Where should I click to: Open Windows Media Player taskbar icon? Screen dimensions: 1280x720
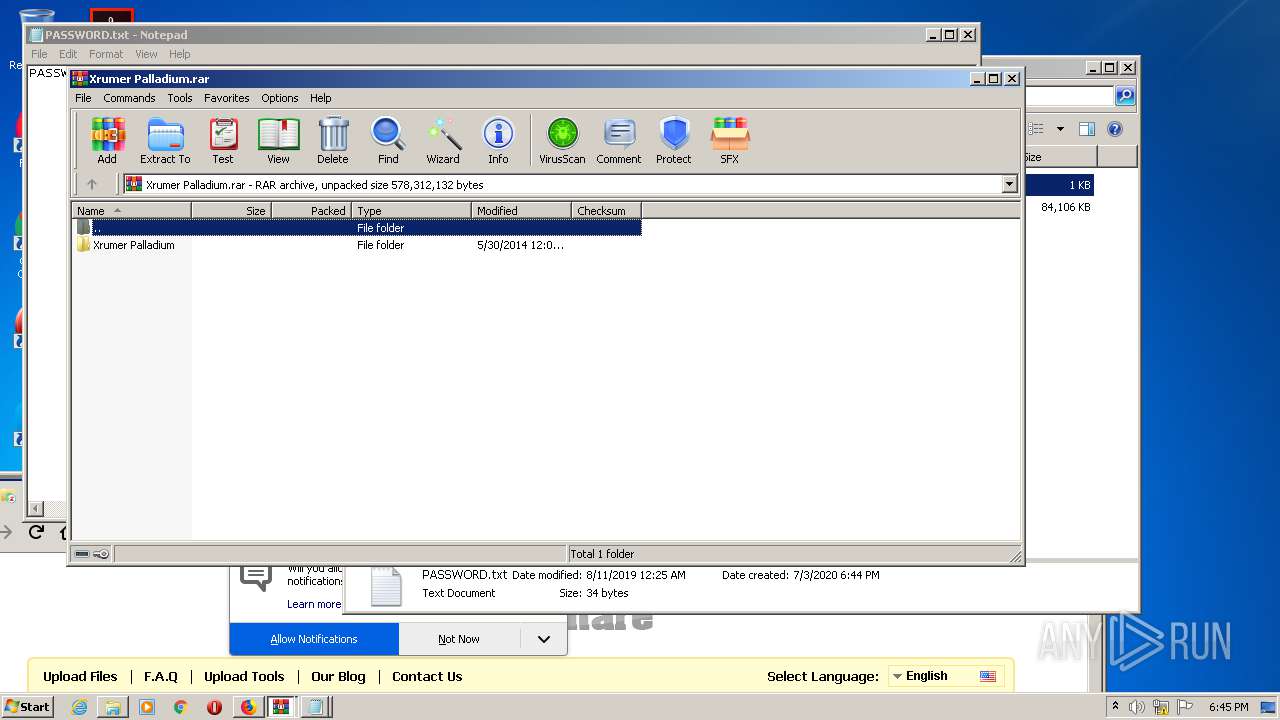click(147, 707)
